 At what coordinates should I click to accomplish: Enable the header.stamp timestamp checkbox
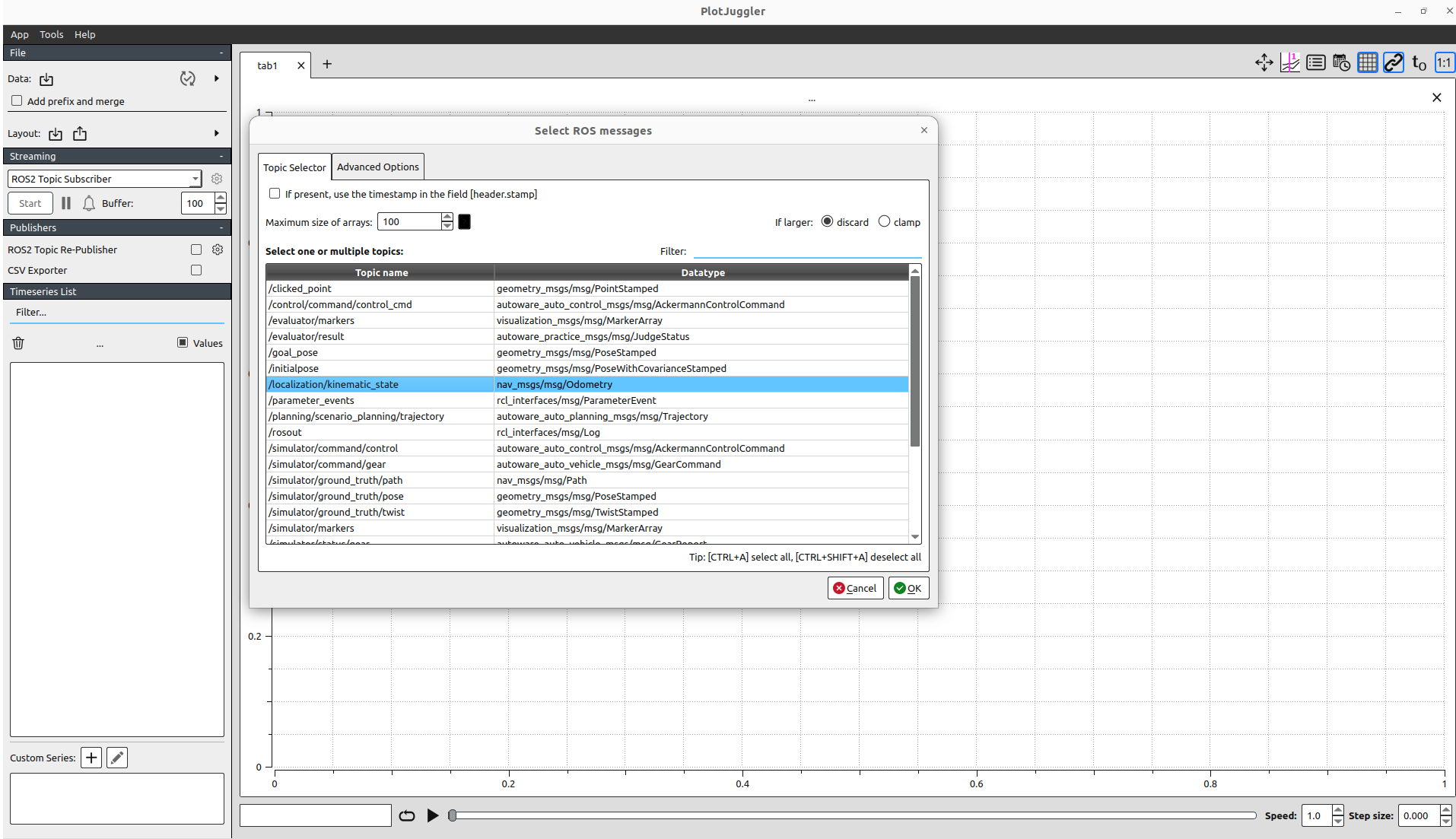point(275,194)
